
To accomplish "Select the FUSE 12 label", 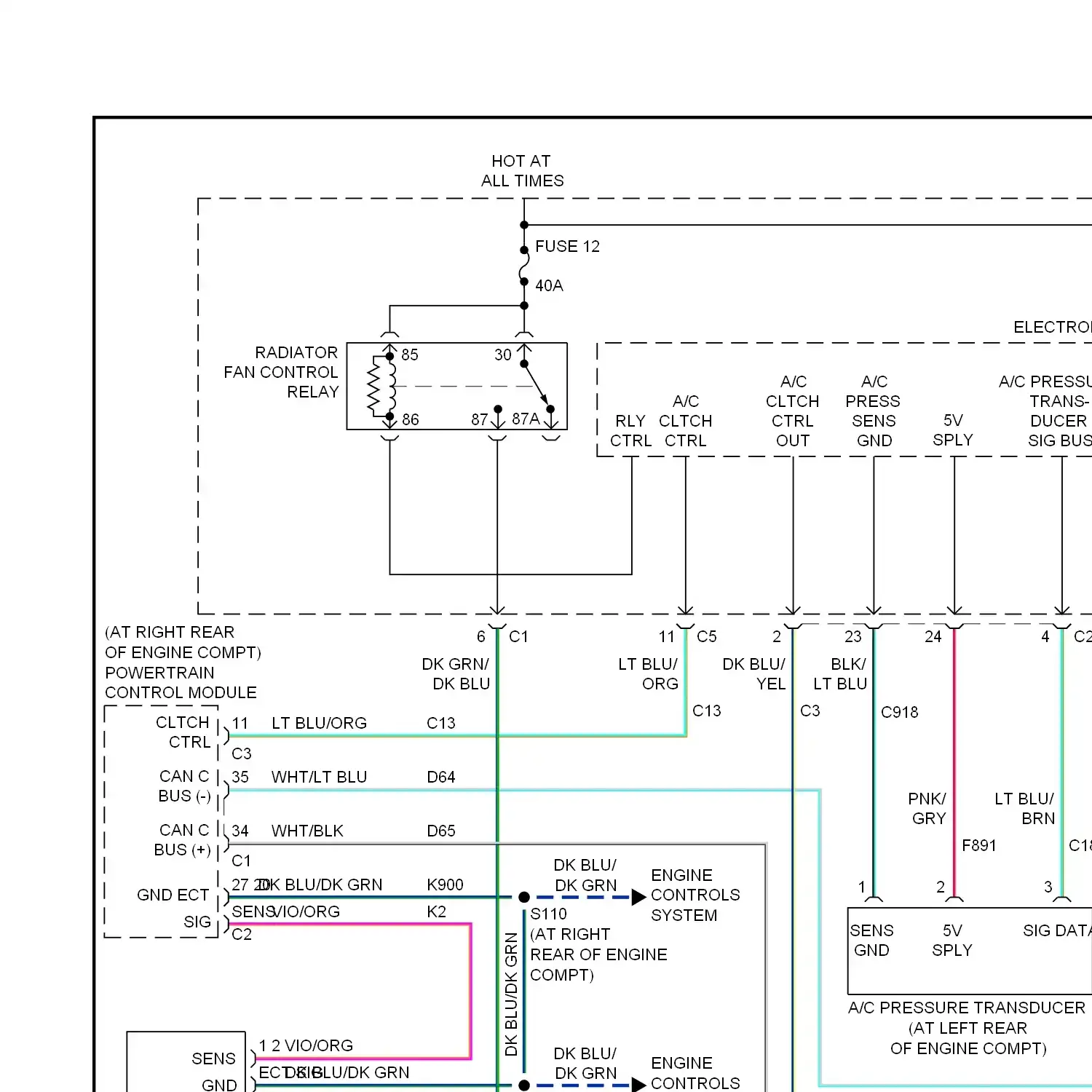I will (x=567, y=247).
